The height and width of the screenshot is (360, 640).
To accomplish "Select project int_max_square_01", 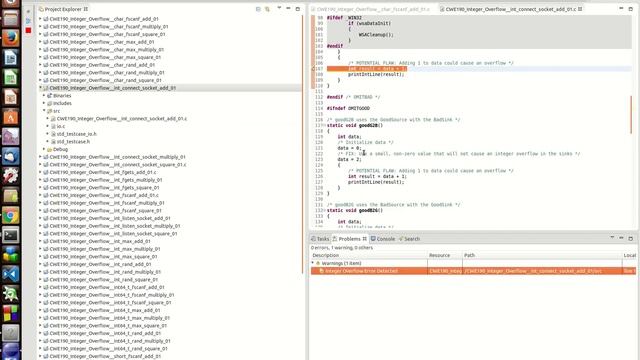I will point(103,256).
